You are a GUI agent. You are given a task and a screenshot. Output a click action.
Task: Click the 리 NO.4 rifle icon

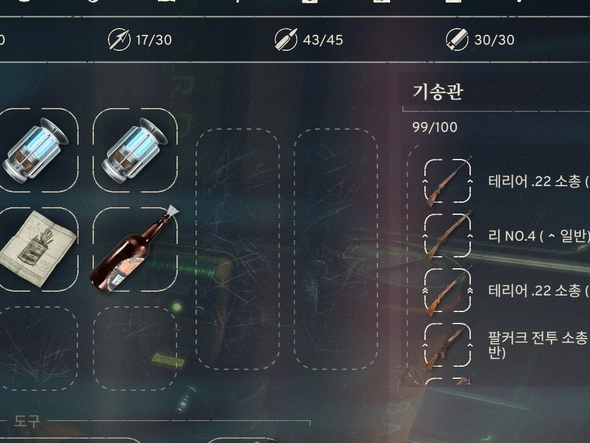coord(448,236)
